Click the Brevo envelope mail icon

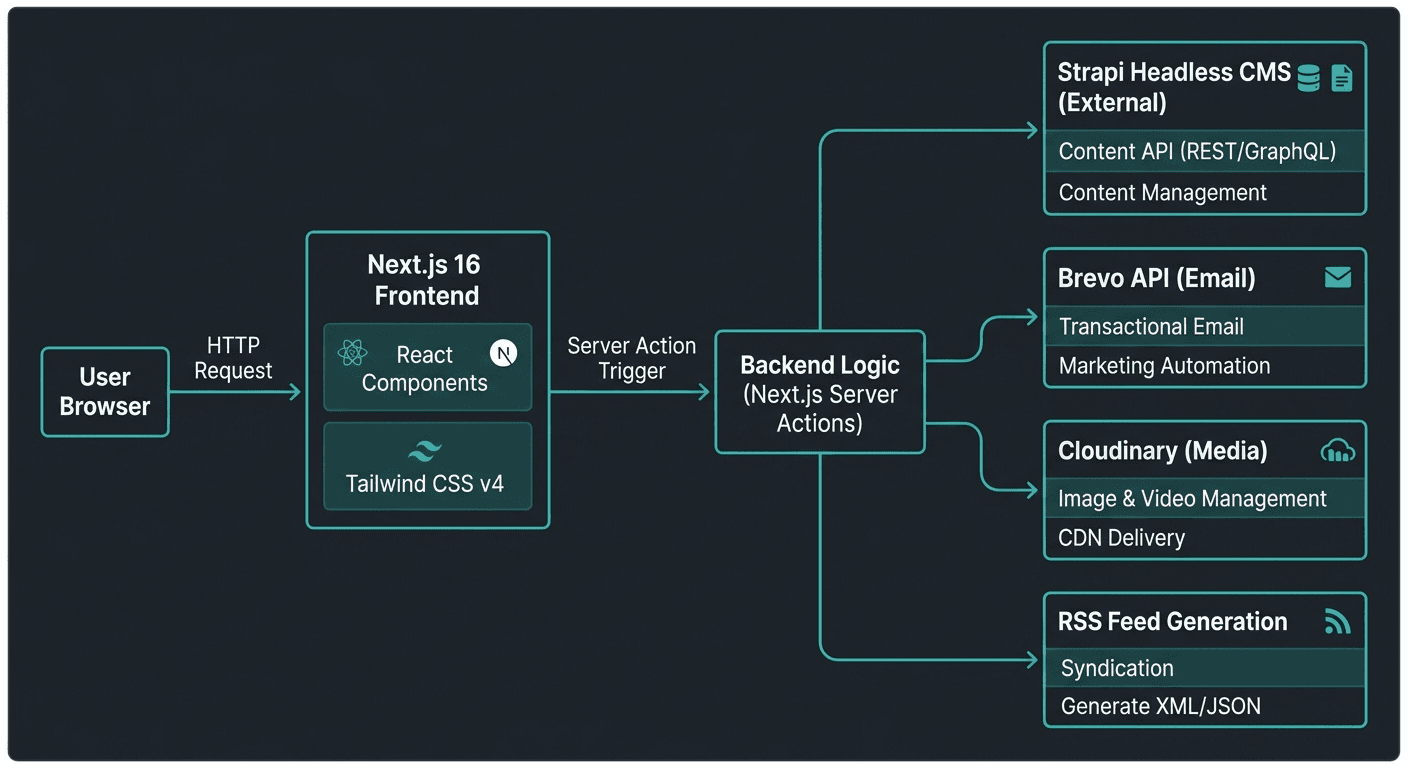(x=1338, y=277)
